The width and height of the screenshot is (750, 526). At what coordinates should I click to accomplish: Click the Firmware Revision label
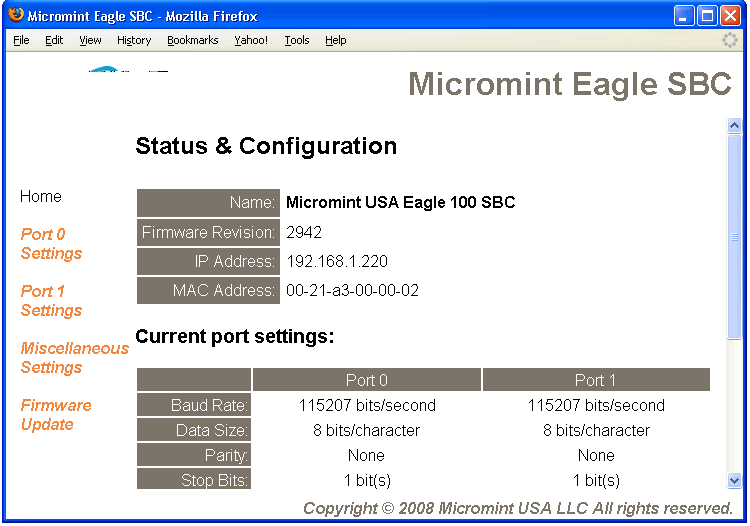coord(208,232)
